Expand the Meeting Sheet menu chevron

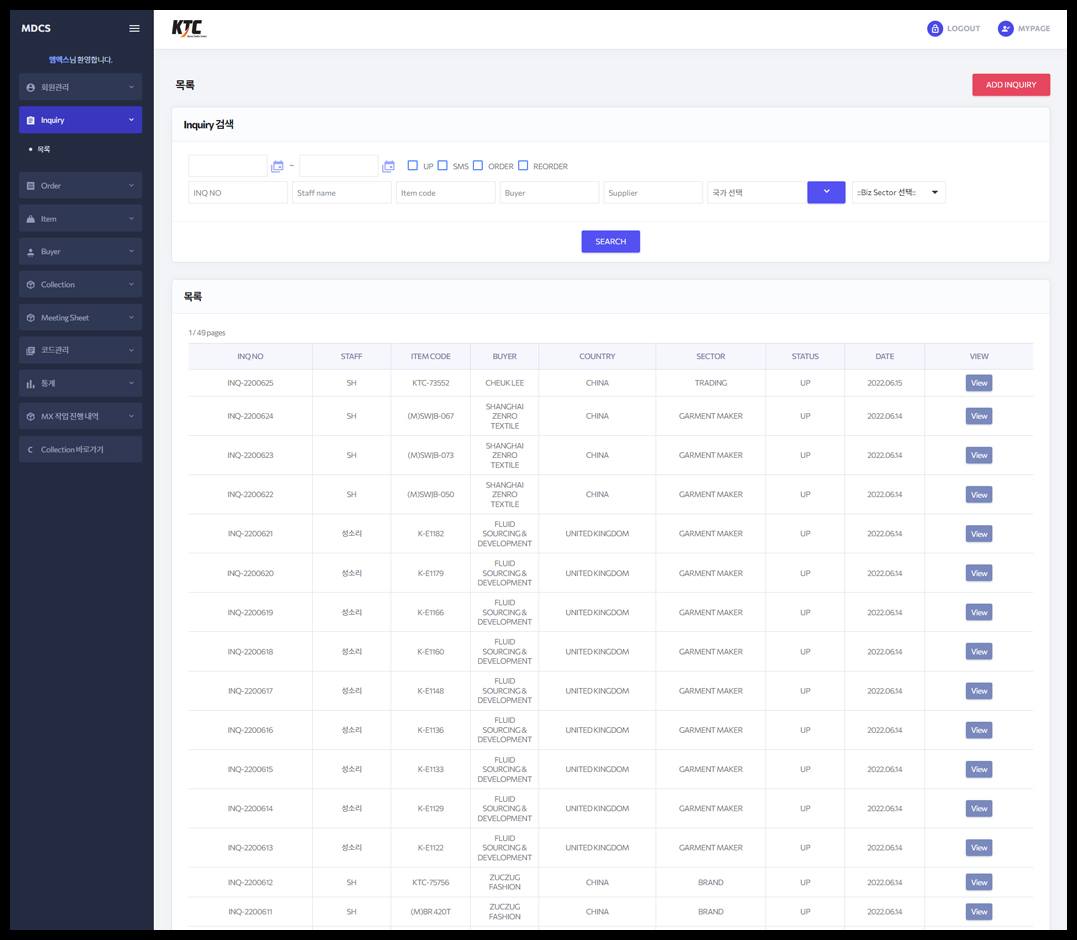[x=131, y=317]
